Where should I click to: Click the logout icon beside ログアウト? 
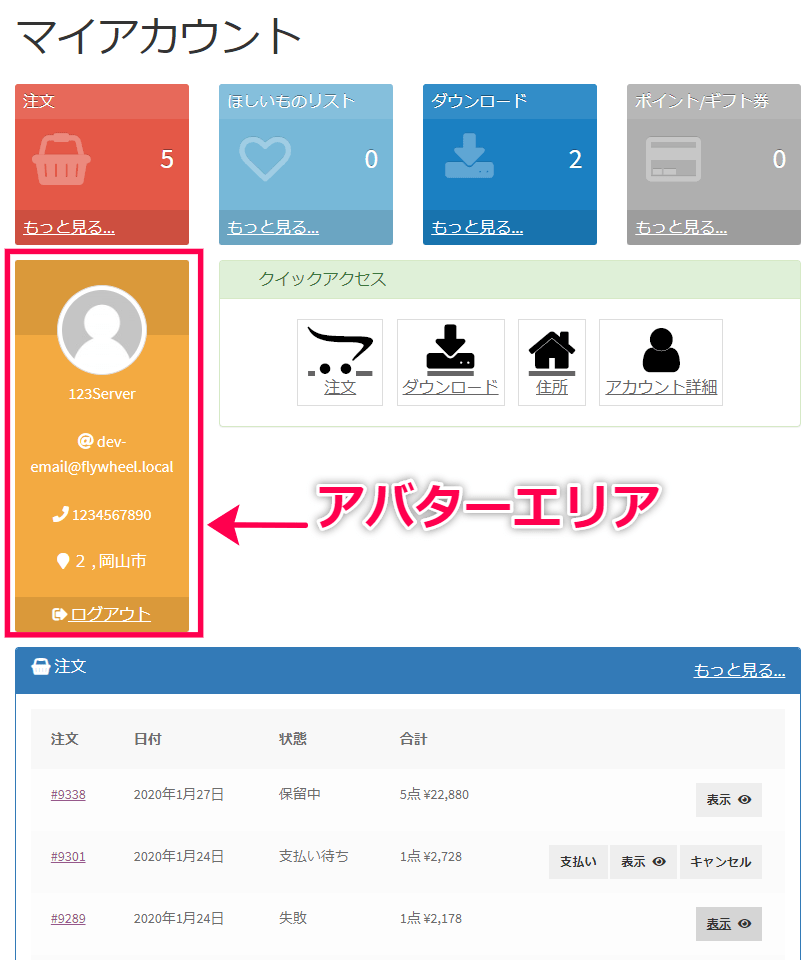(x=59, y=613)
